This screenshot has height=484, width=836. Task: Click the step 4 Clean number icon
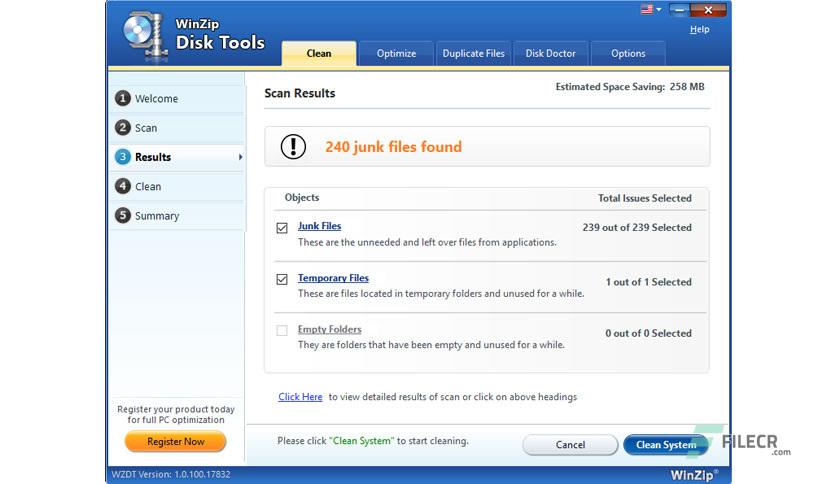click(123, 186)
